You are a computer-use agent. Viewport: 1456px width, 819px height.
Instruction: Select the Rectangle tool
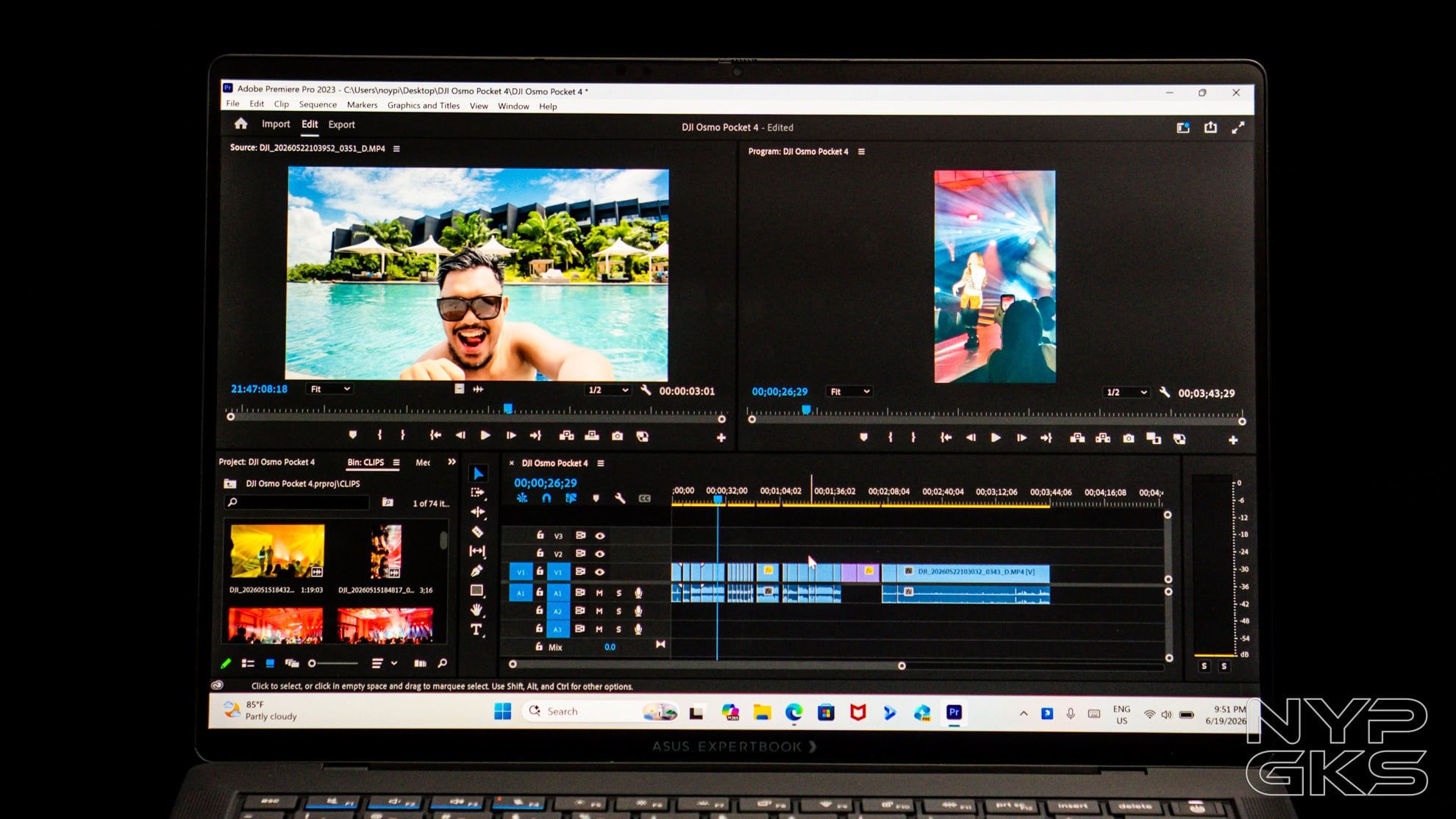pos(477,590)
